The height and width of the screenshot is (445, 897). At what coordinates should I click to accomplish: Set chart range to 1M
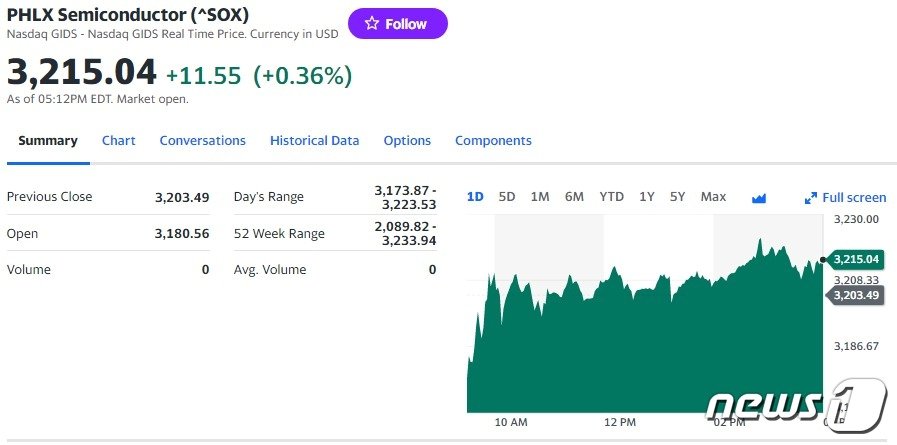[x=540, y=197]
